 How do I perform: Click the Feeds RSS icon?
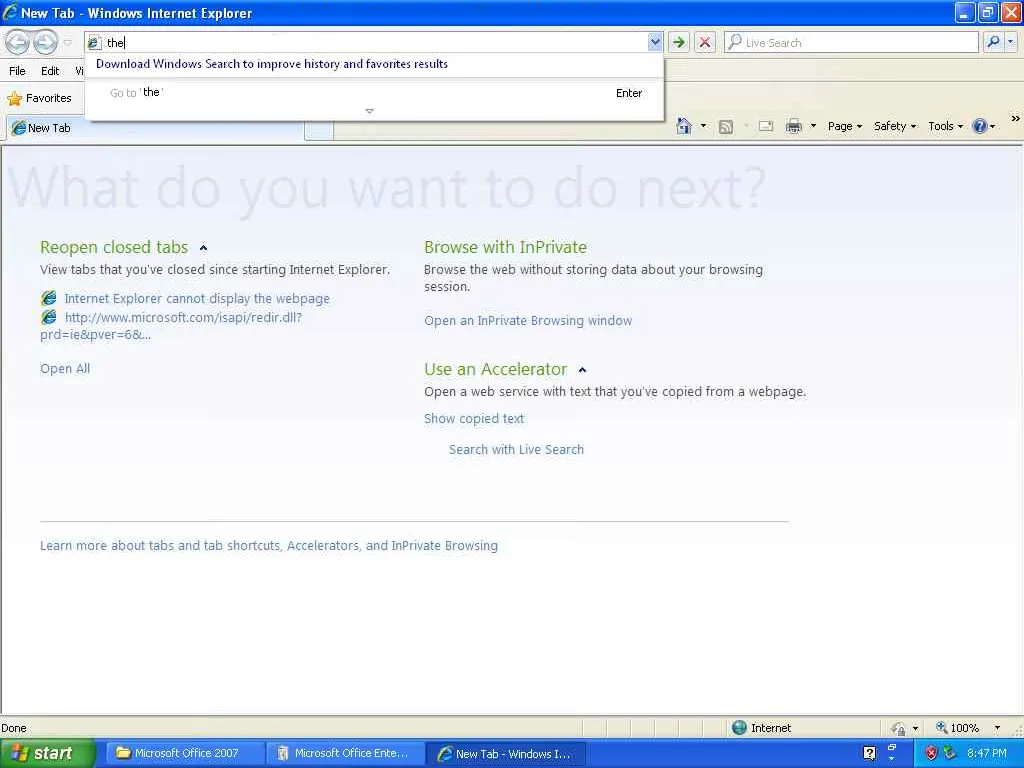click(726, 127)
